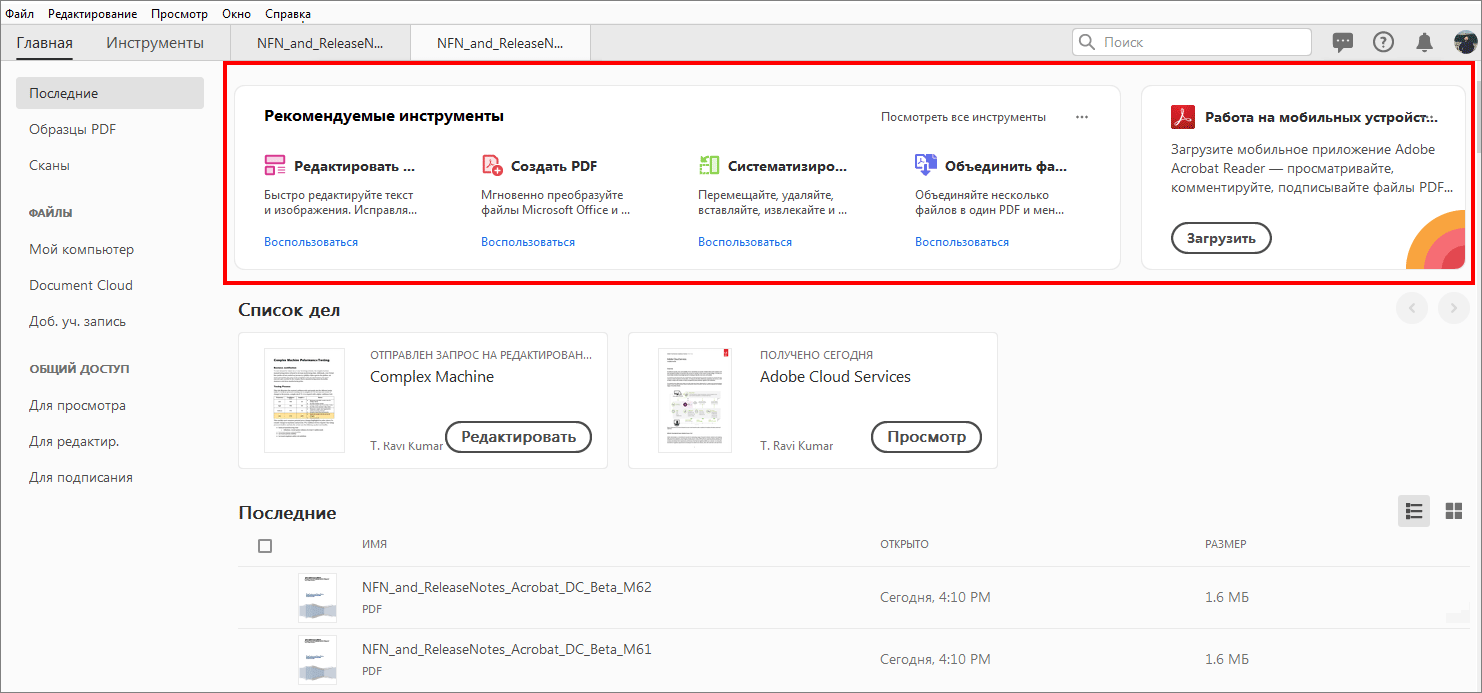Click the Загрузить button
Screen dimensions: 1482x693
pyautogui.click(x=1221, y=237)
